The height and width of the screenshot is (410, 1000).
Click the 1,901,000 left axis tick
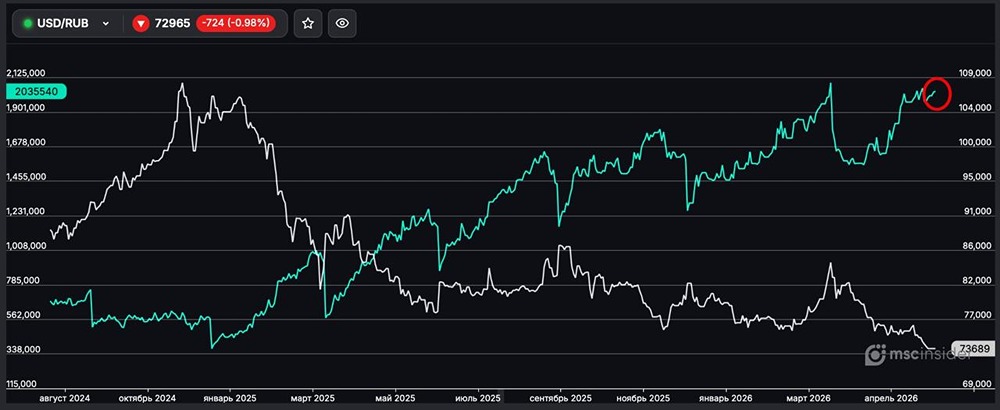coord(26,108)
